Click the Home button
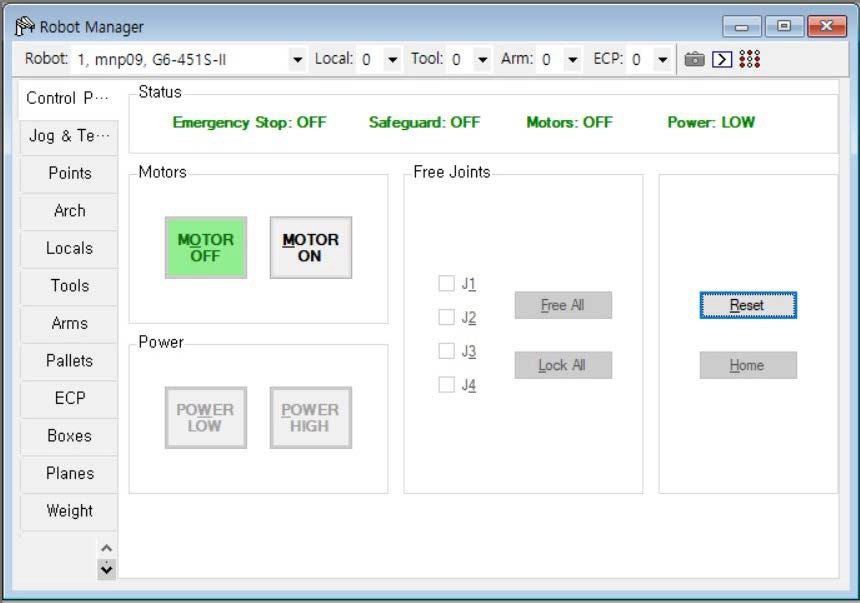This screenshot has width=860, height=603. coord(748,365)
